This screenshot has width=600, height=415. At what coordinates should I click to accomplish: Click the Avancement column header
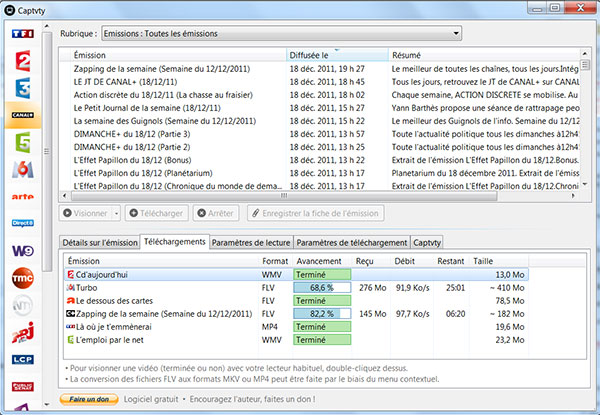coord(322,261)
